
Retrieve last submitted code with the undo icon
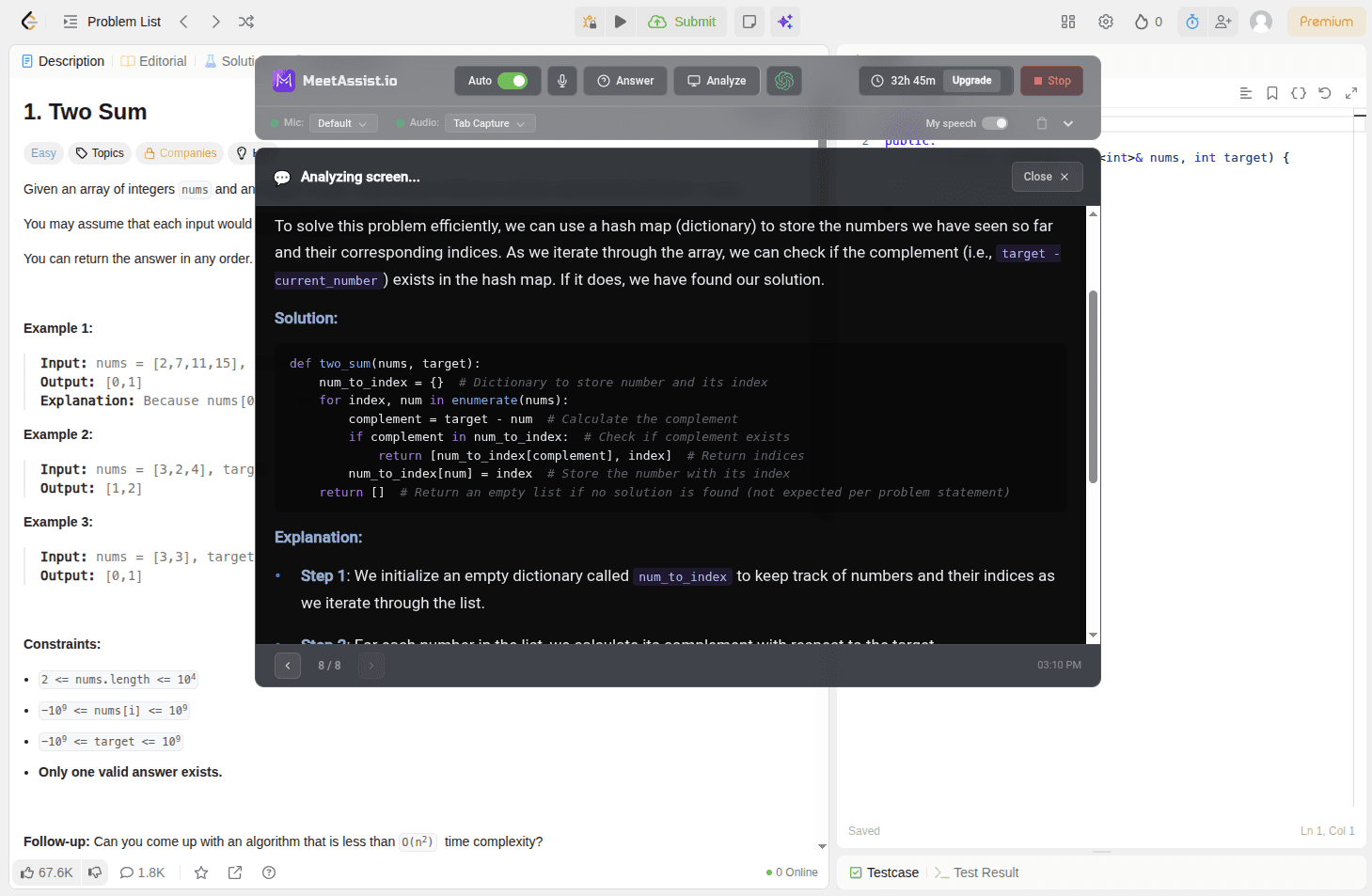pos(1325,93)
